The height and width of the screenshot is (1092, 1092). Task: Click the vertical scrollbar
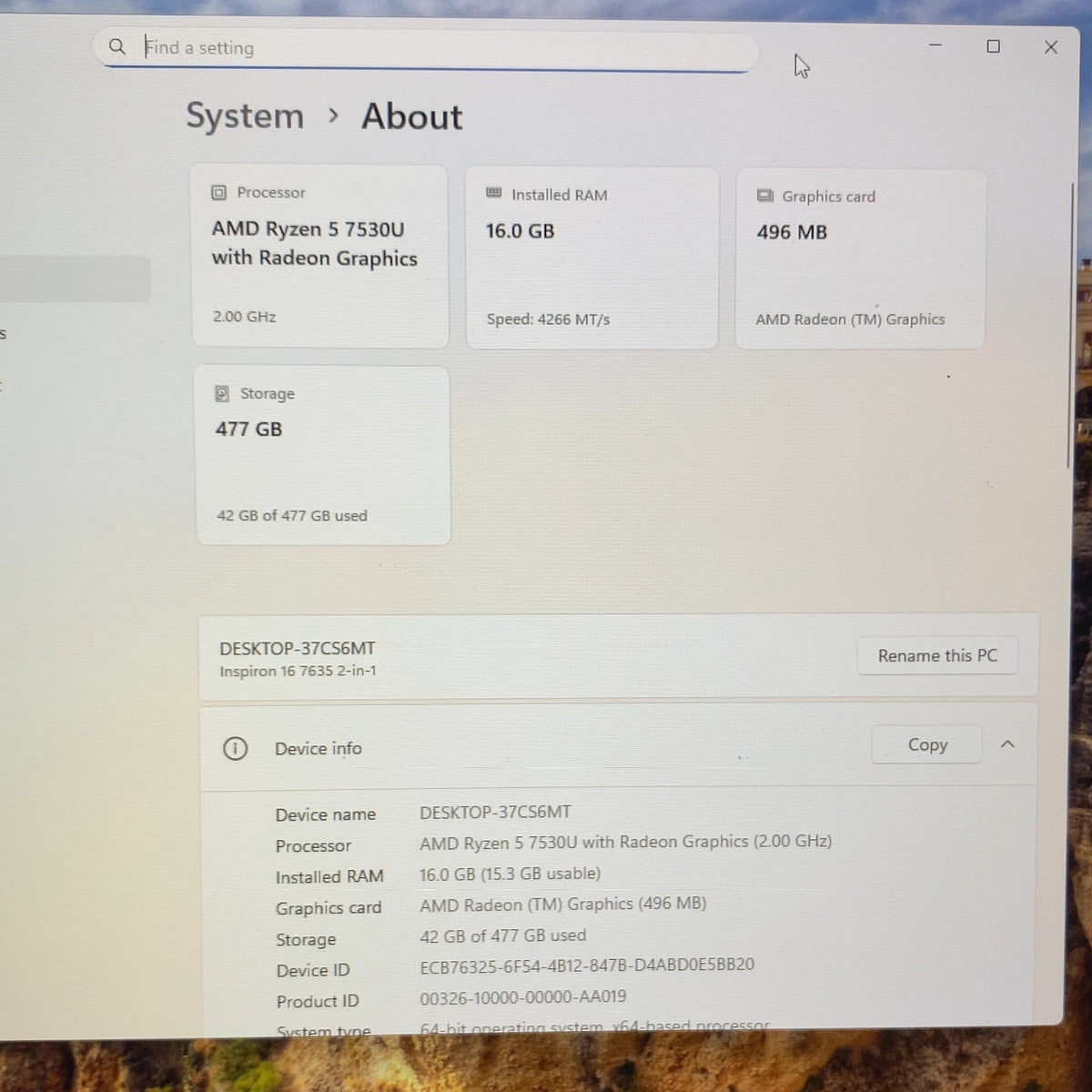[1070, 326]
